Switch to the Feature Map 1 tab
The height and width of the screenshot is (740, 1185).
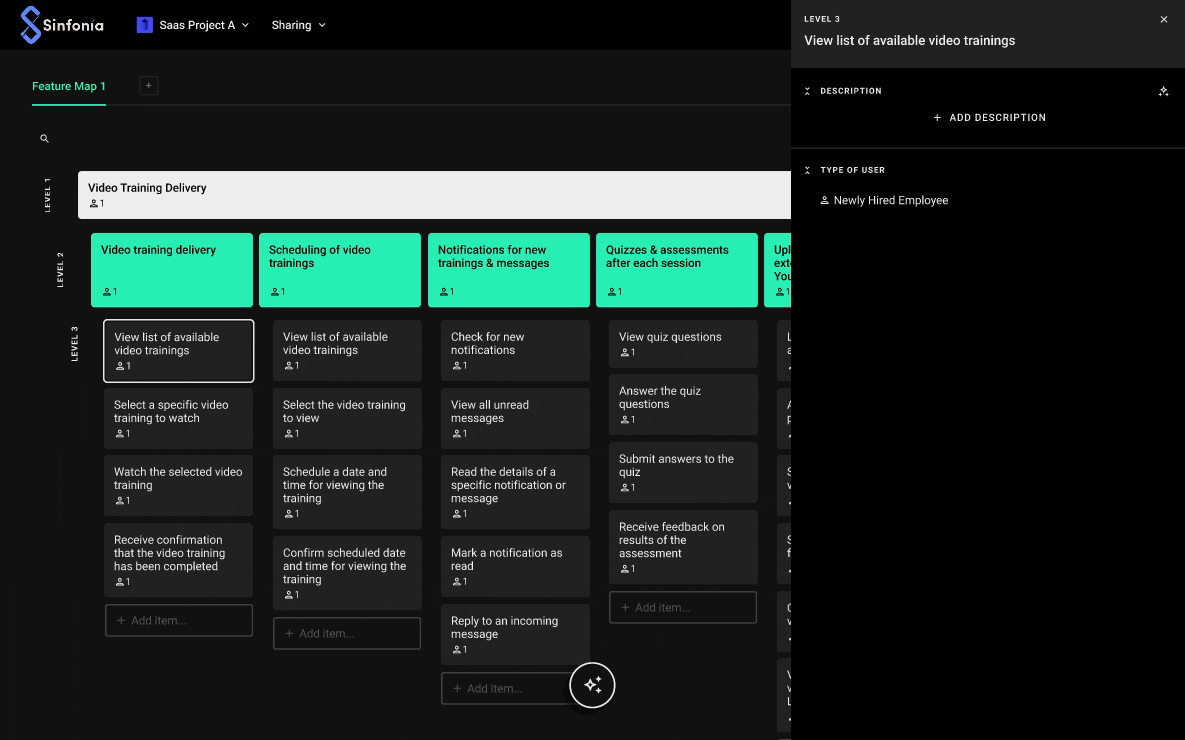coord(68,86)
